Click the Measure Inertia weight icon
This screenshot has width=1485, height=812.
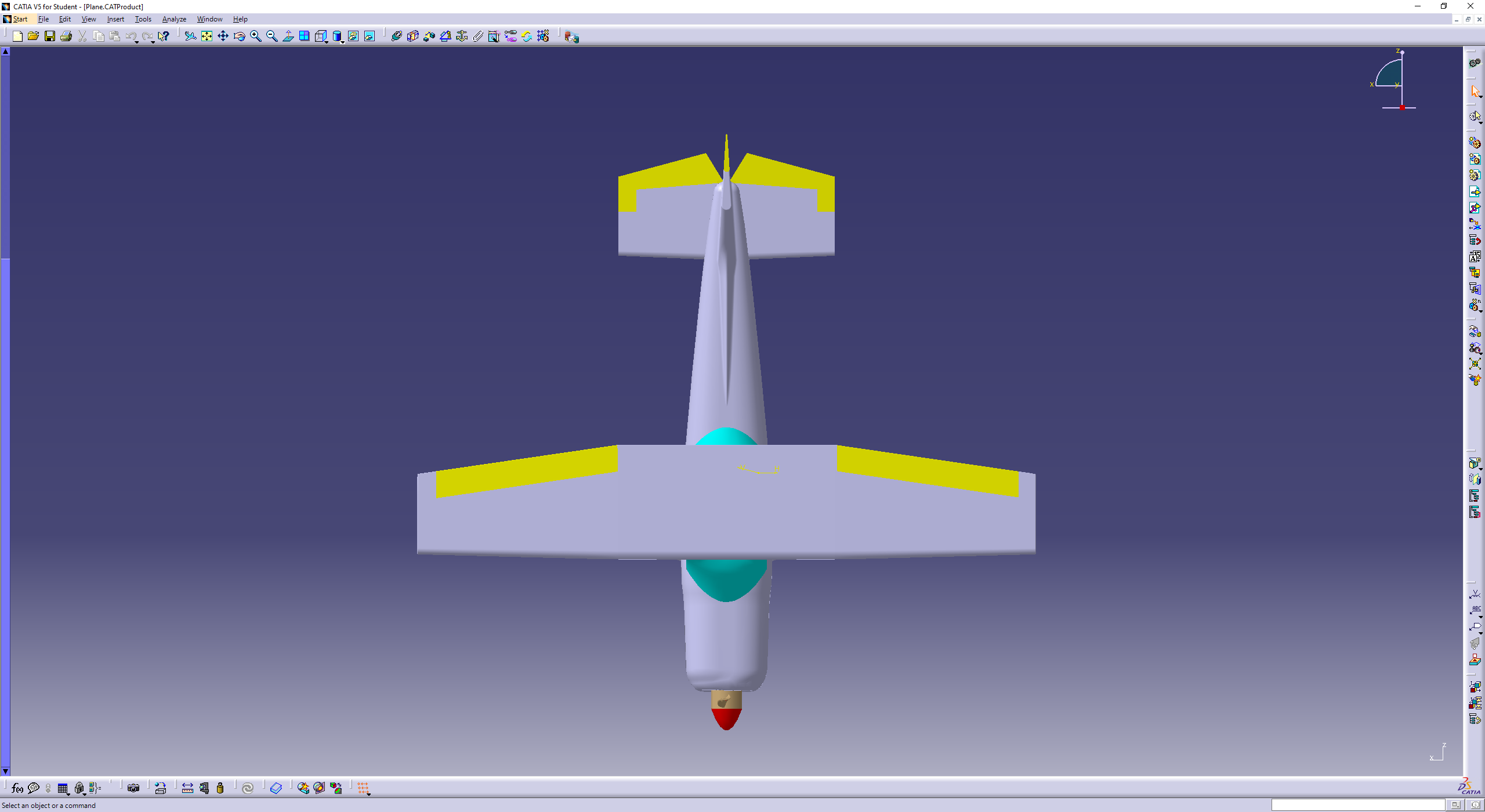220,788
